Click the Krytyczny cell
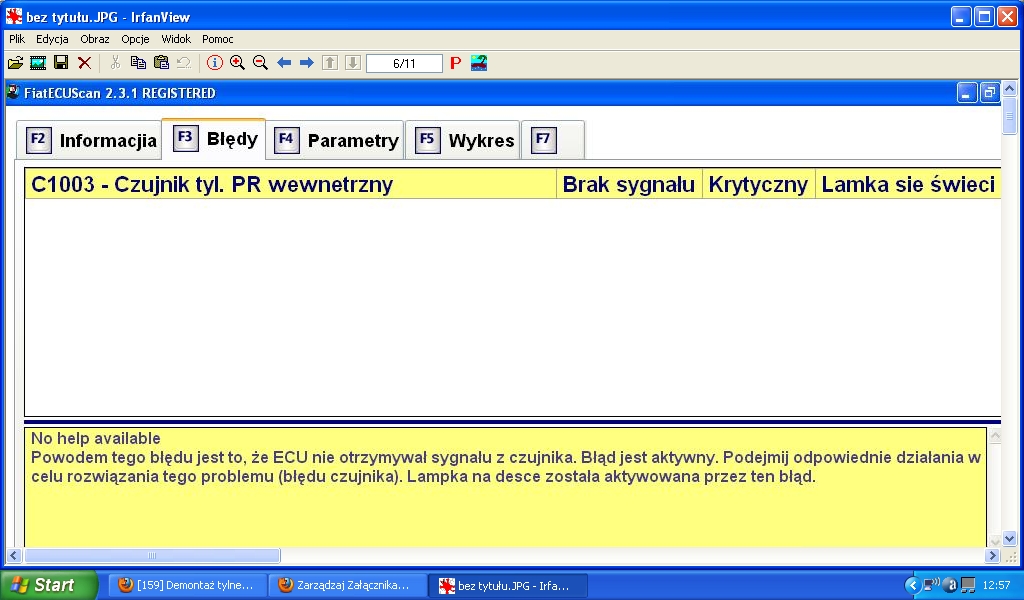This screenshot has height=600, width=1024. tap(758, 184)
